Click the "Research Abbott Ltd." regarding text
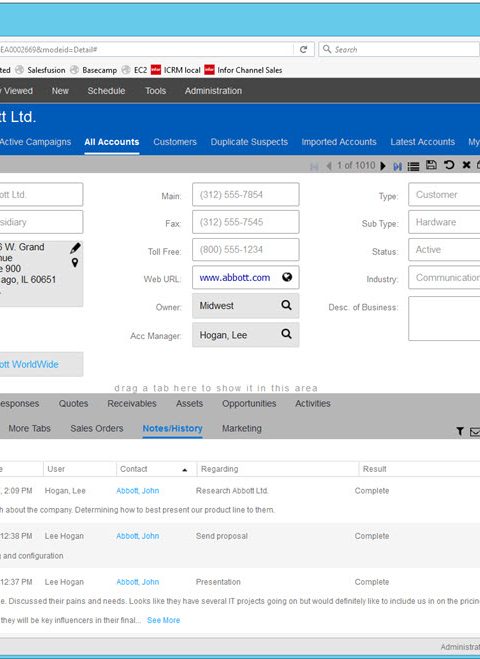 pos(232,490)
